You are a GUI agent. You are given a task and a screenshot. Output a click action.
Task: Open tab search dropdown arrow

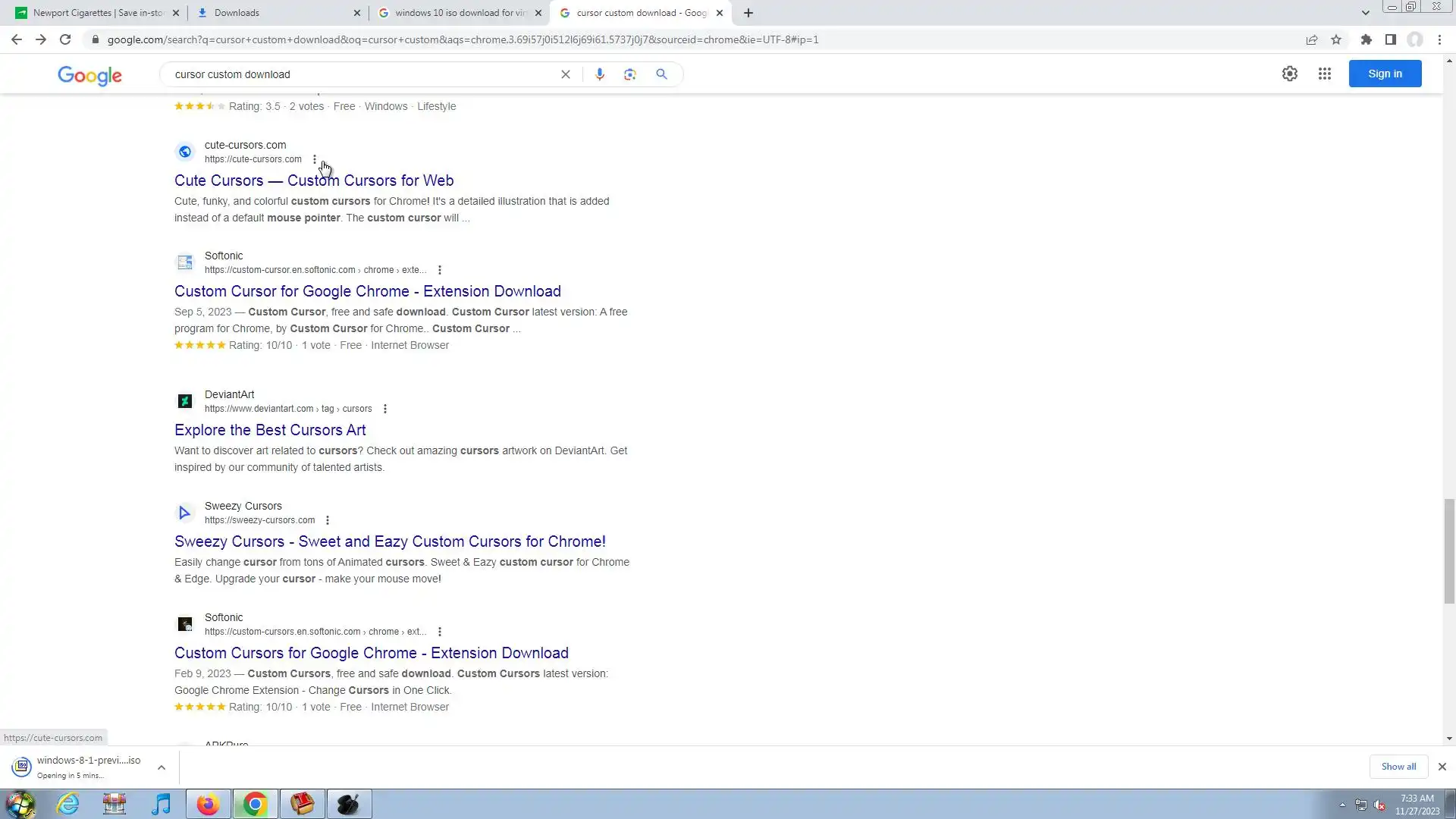1365,13
